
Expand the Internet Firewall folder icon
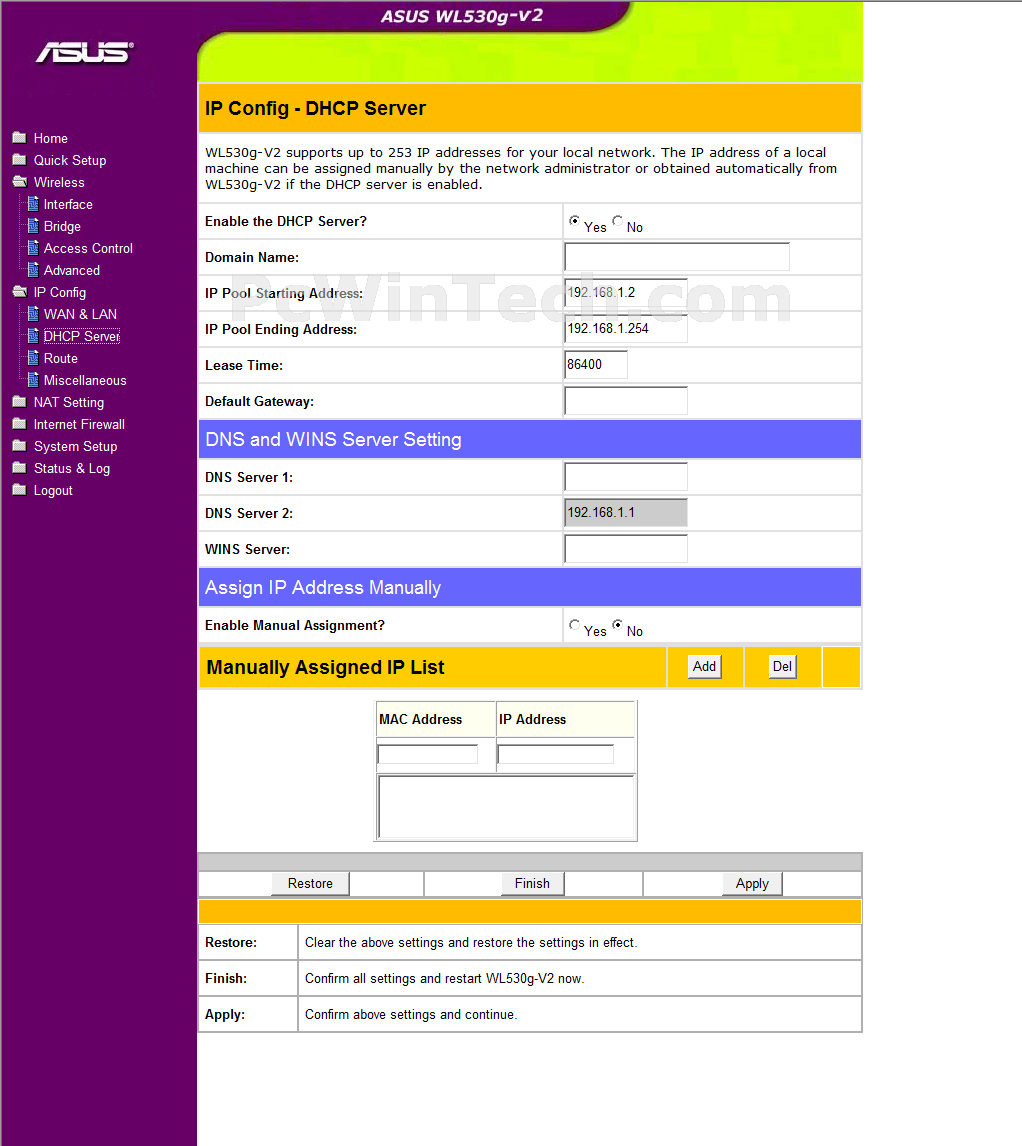(20, 423)
